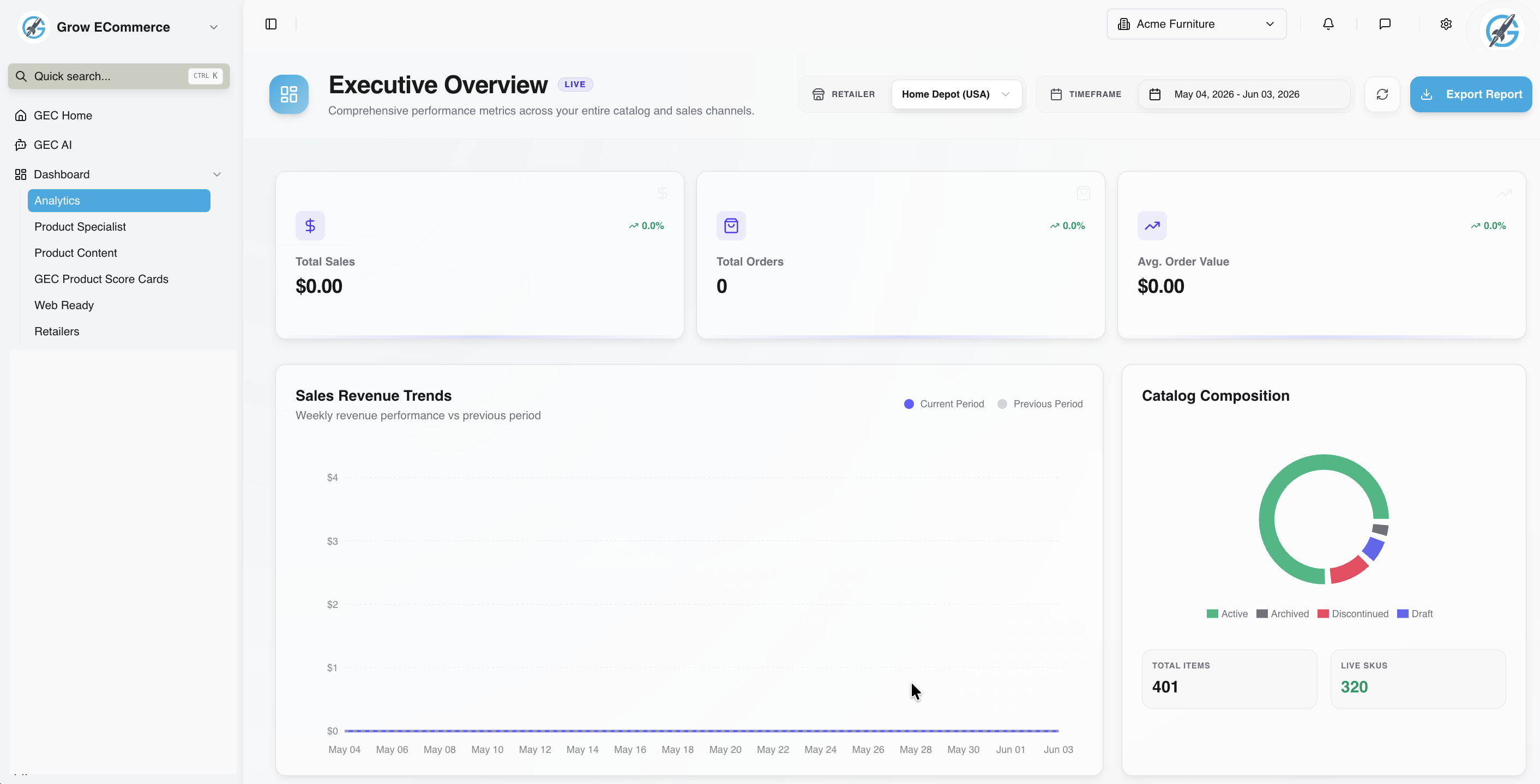Viewport: 1540px width, 784px height.
Task: Open the Acme Furniture company dropdown
Action: pyautogui.click(x=1196, y=24)
